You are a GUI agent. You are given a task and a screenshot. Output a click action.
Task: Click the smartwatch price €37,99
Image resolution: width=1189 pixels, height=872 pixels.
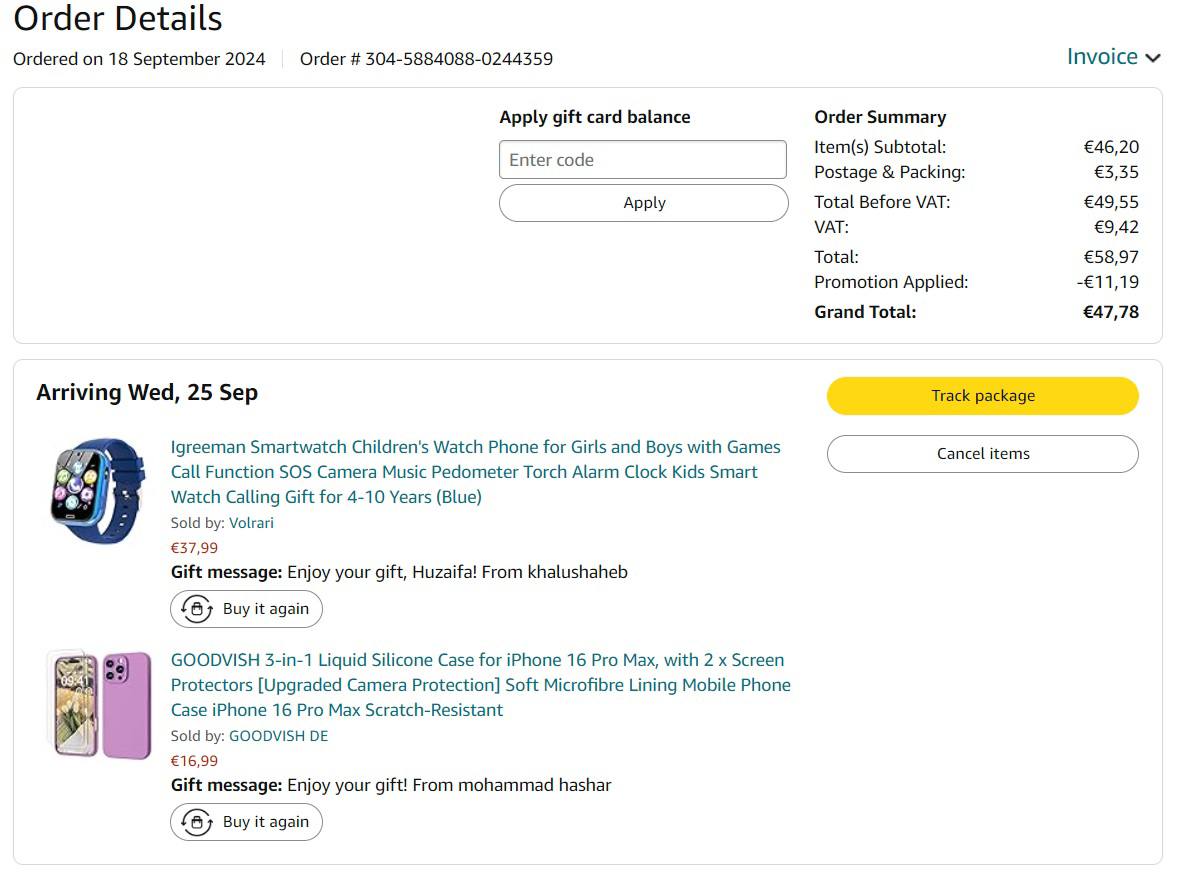click(194, 548)
